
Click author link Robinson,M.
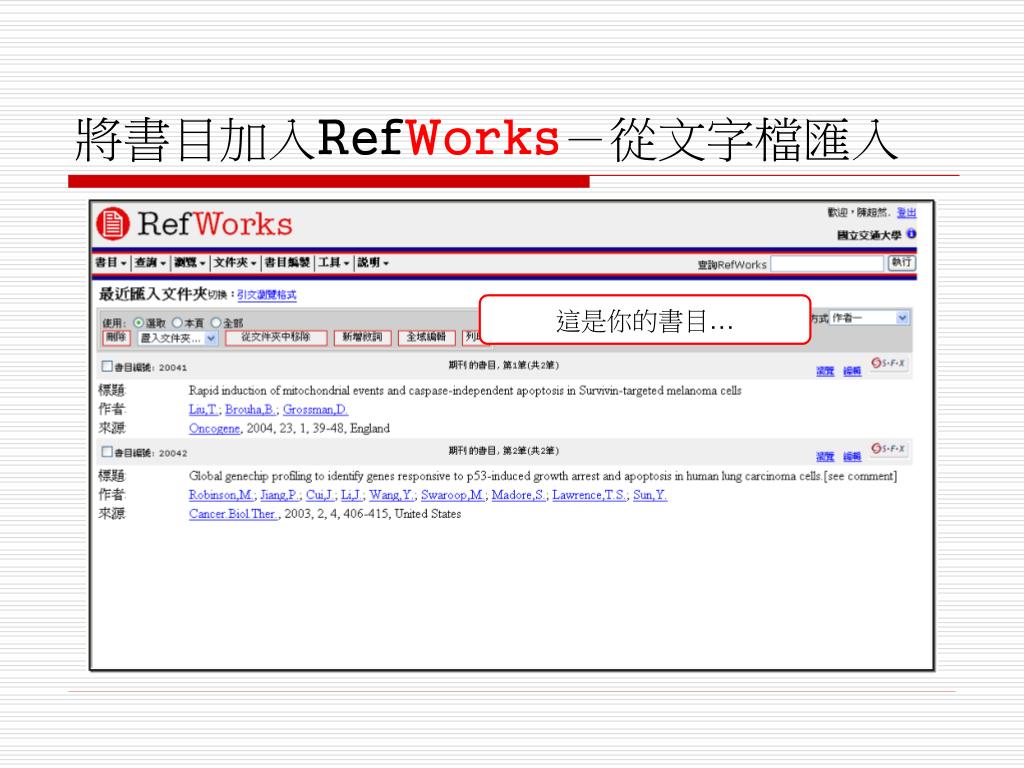click(221, 495)
